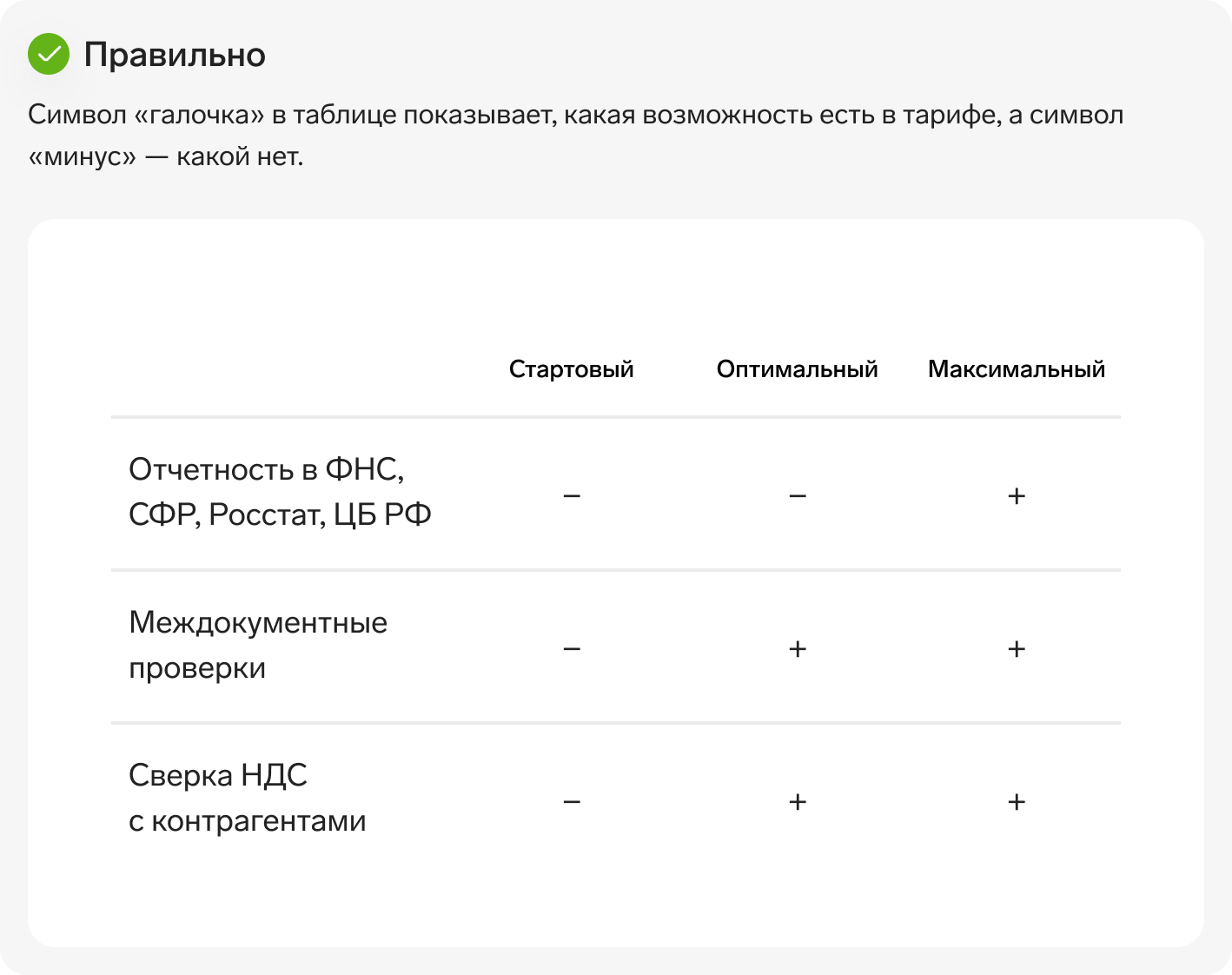The height and width of the screenshot is (975, 1232).
Task: Click the green checkmark icon beside Правильно
Action: (x=49, y=54)
